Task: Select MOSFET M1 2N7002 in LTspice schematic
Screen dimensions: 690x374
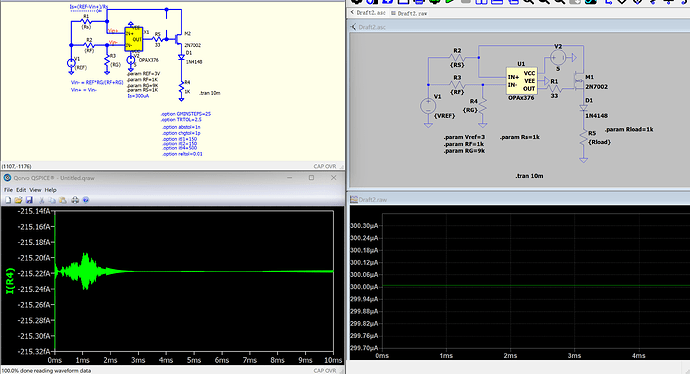Action: pos(579,81)
